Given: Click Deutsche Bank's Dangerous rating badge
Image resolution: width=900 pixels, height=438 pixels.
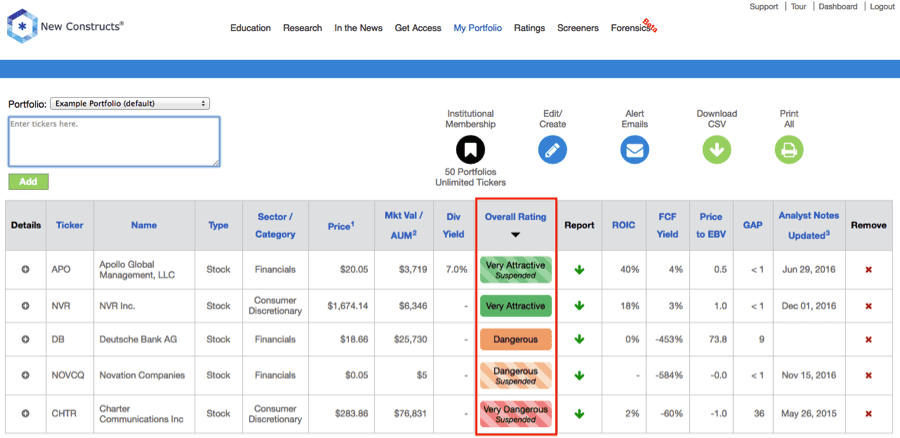Looking at the screenshot, I should 515,339.
